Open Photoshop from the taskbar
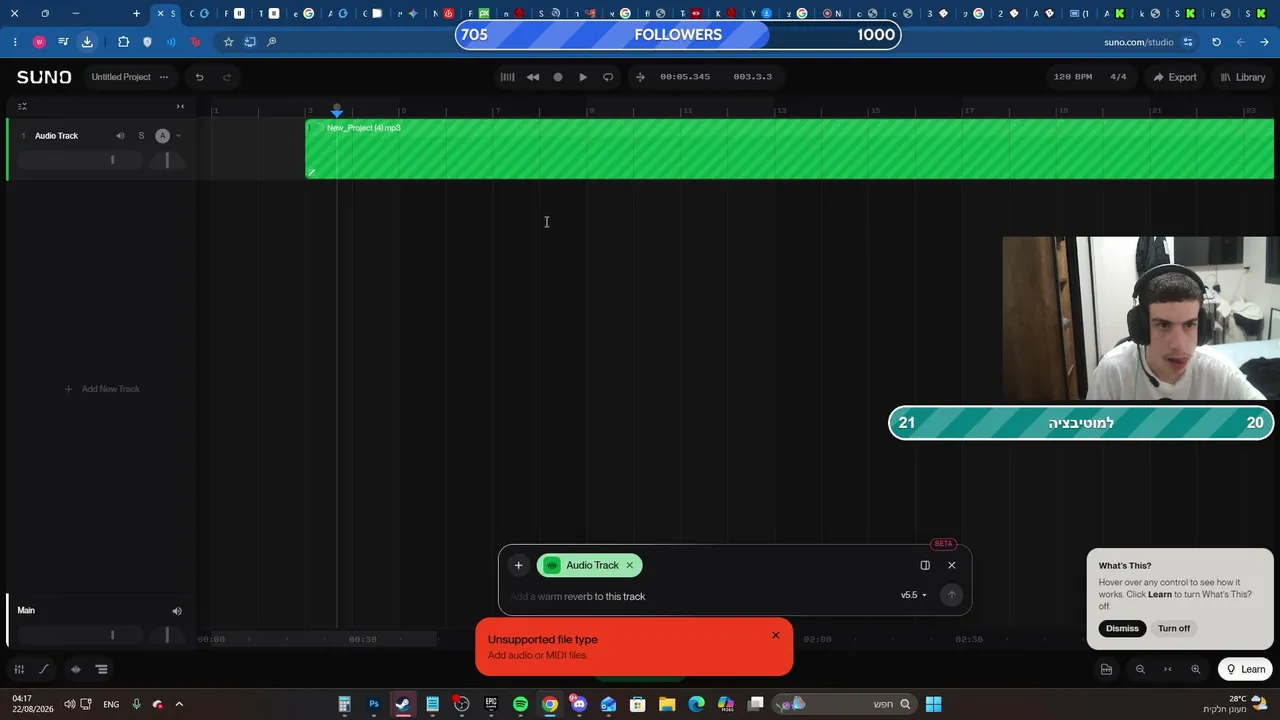1280x720 pixels. (x=374, y=704)
